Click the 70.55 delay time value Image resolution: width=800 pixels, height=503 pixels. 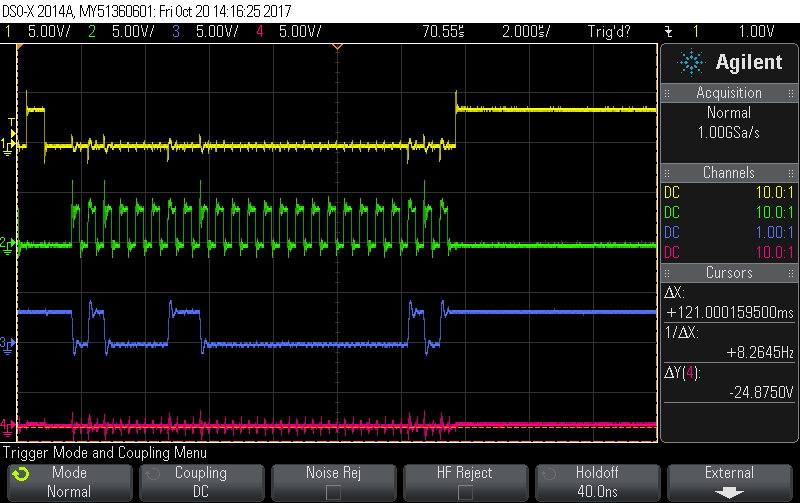(x=443, y=32)
